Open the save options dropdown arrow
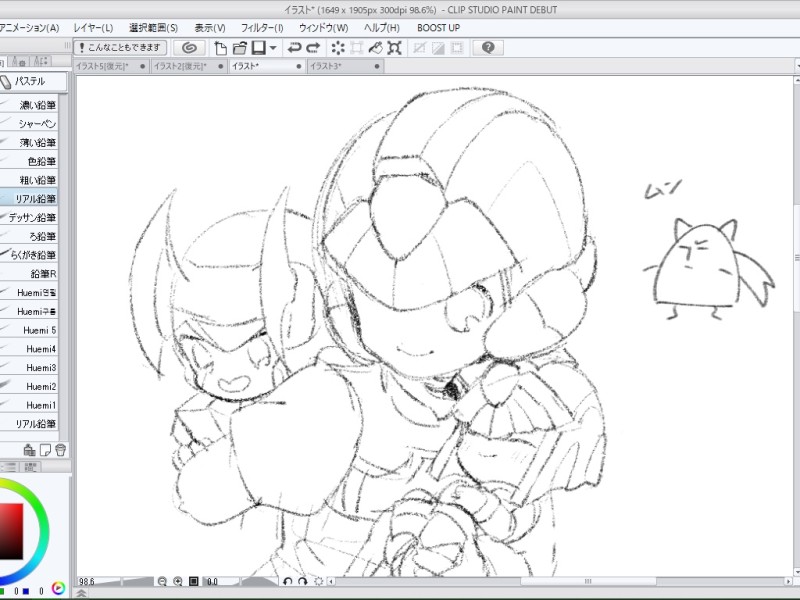 click(x=273, y=48)
